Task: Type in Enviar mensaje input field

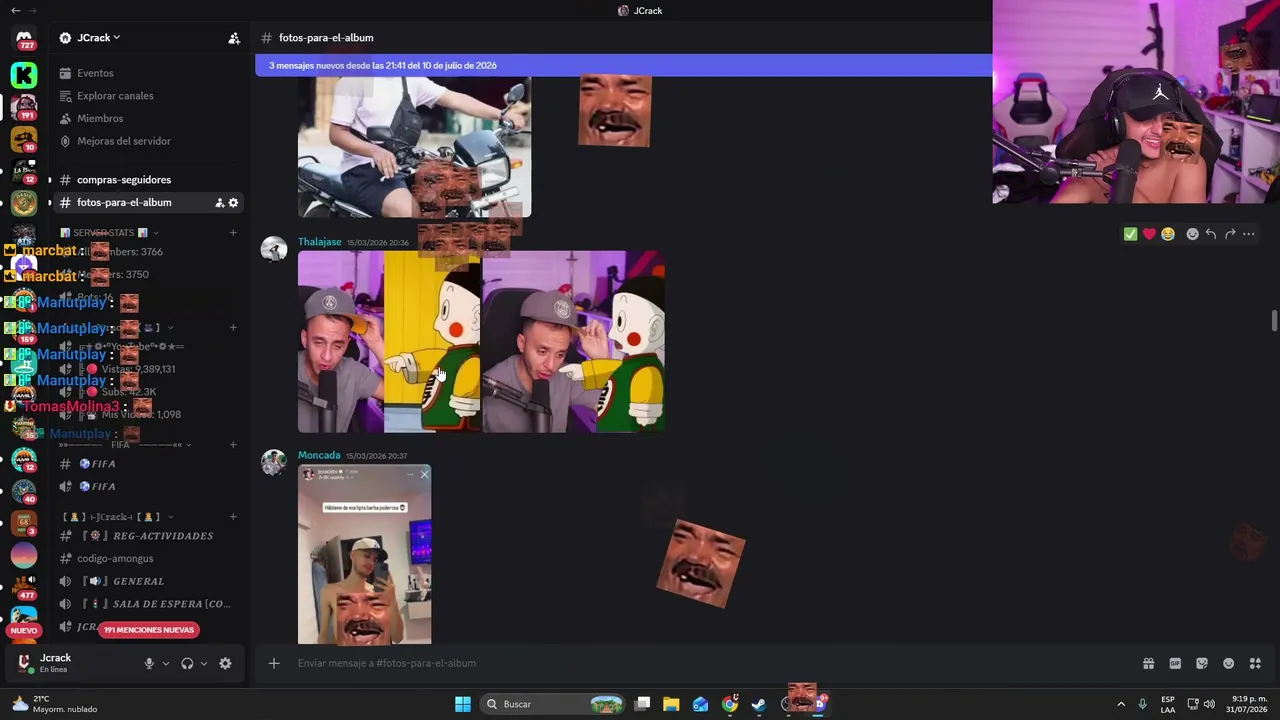Action: (710, 663)
